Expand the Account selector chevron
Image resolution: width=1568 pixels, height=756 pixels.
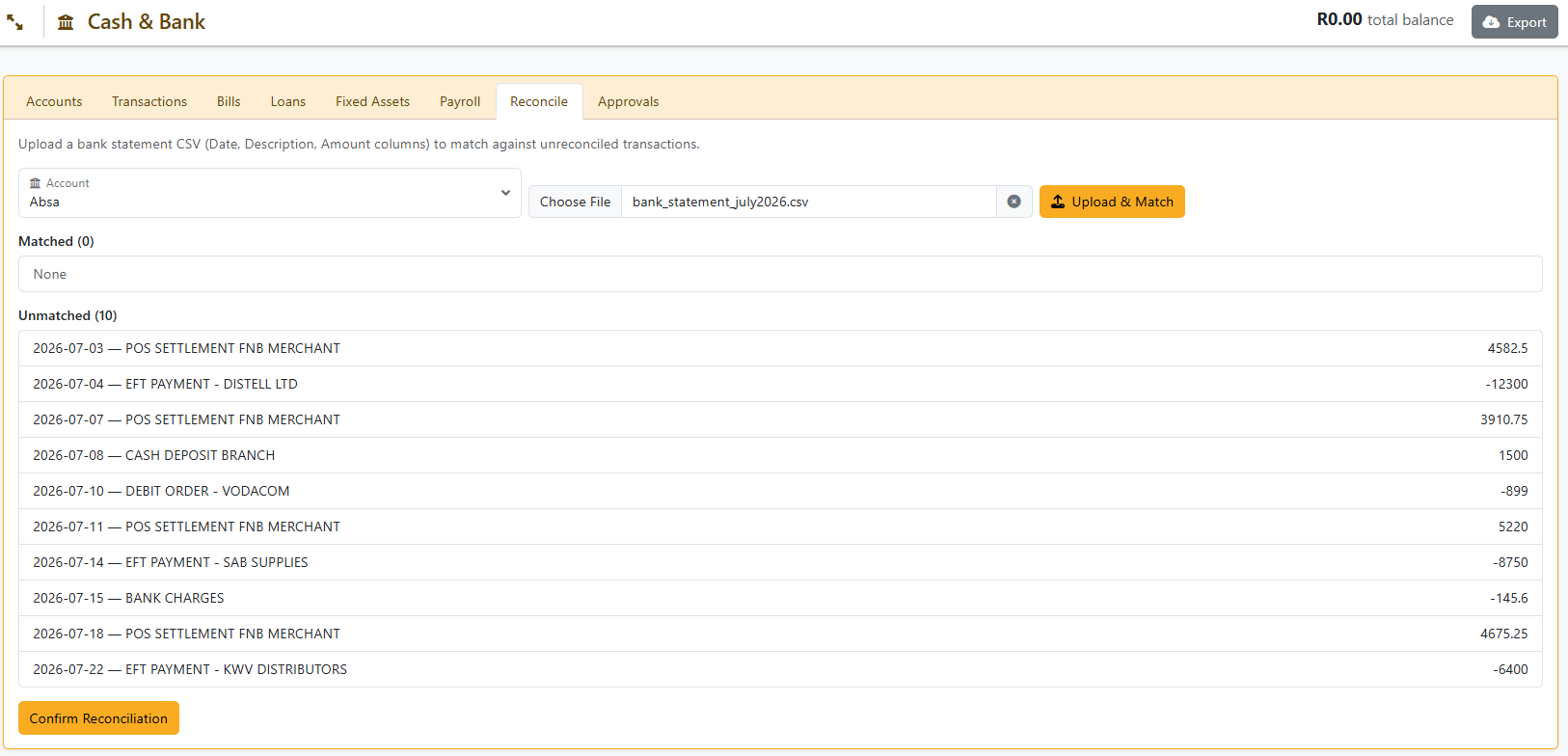coord(505,193)
